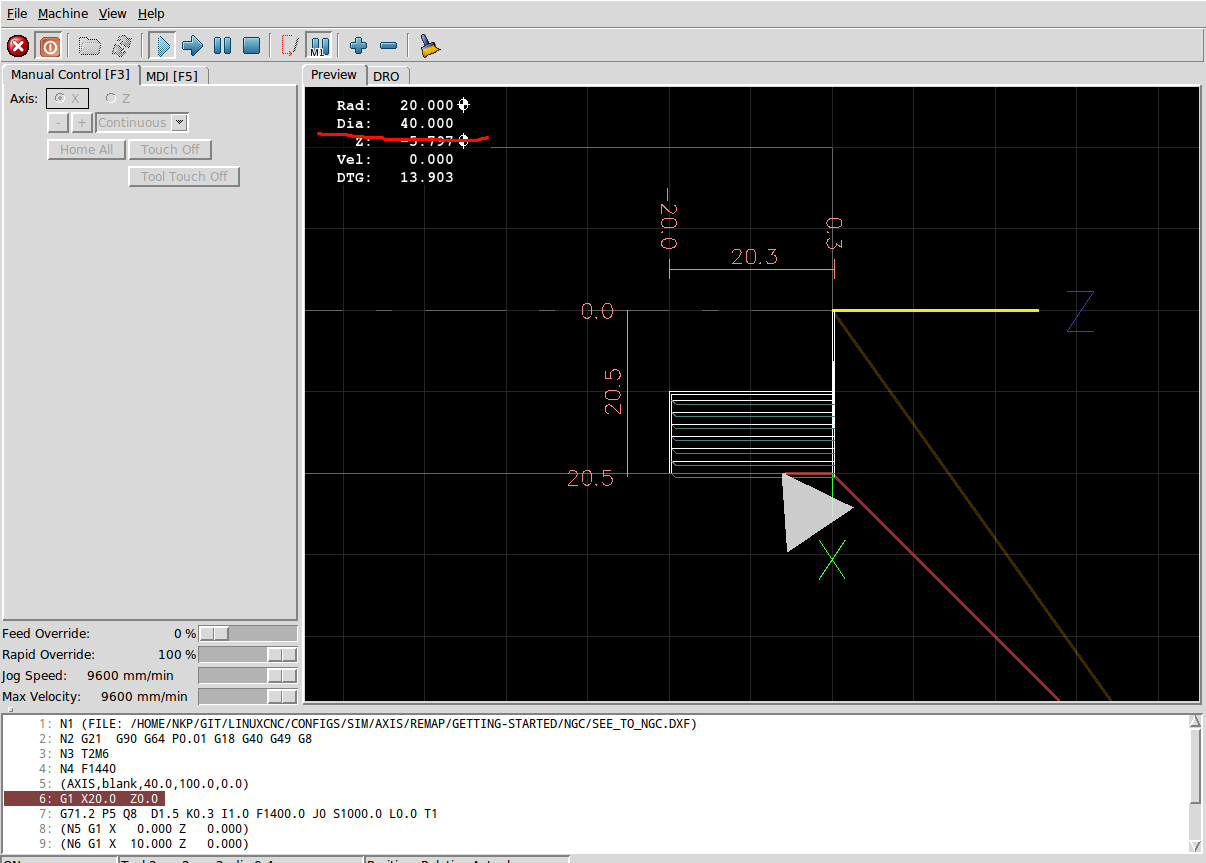This screenshot has height=863, width=1206.
Task: Select the X axis radio button
Action: (67, 98)
